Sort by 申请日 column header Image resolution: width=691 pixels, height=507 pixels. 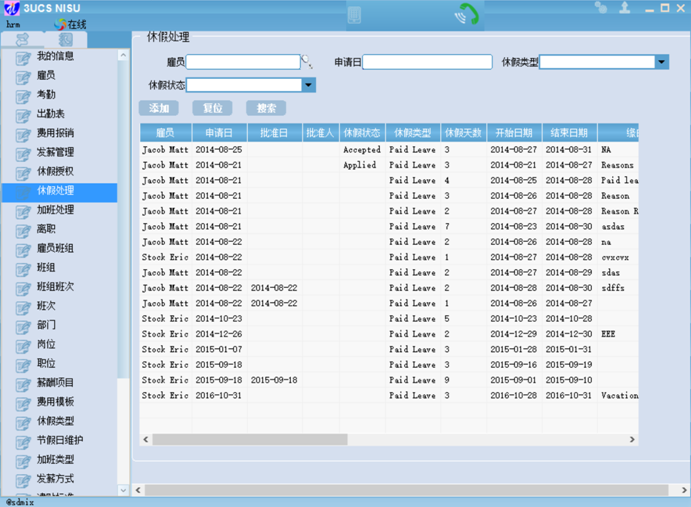pyautogui.click(x=219, y=133)
